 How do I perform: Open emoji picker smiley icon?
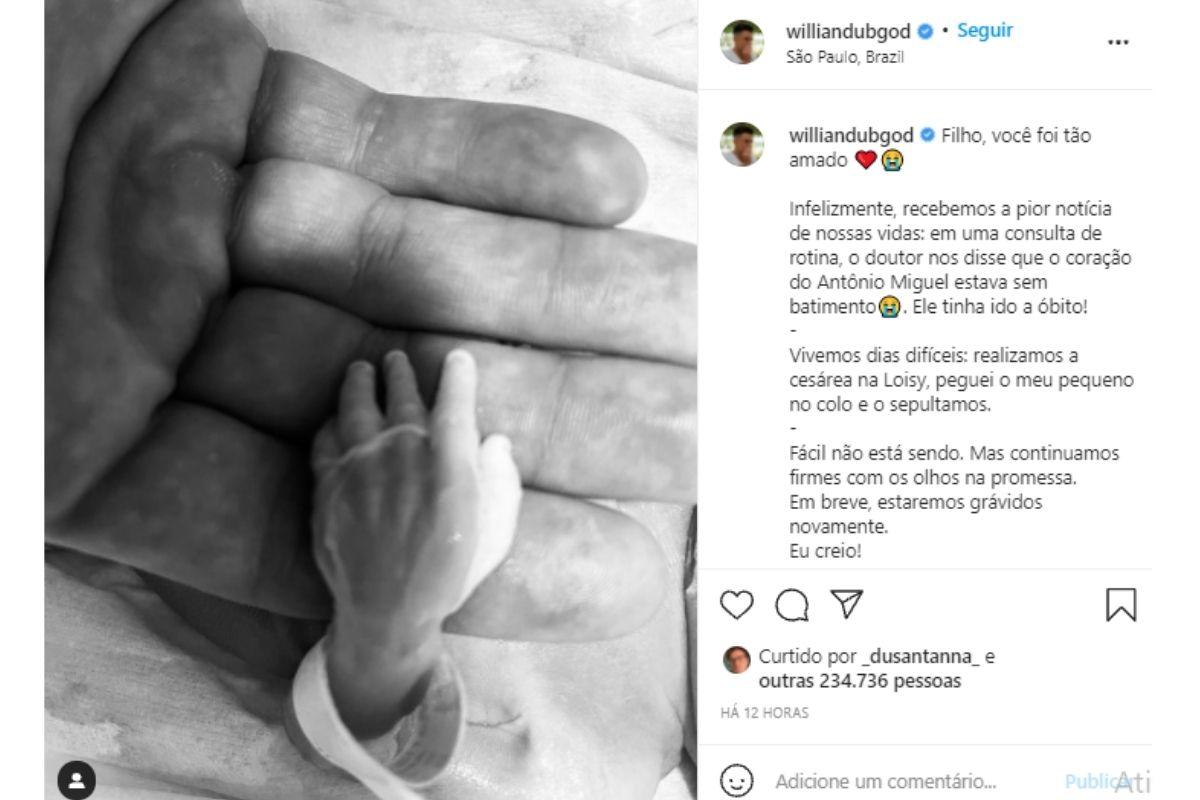(x=737, y=780)
